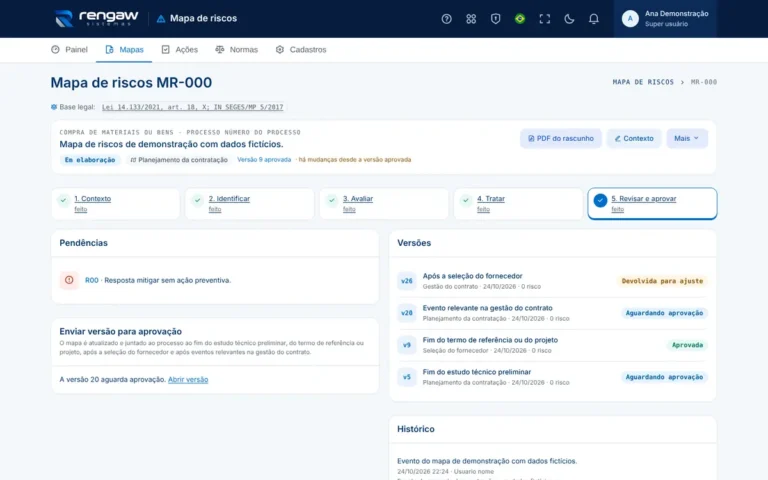Click the Devolvida para ajuste badge
This screenshot has width=768, height=480.
point(662,281)
